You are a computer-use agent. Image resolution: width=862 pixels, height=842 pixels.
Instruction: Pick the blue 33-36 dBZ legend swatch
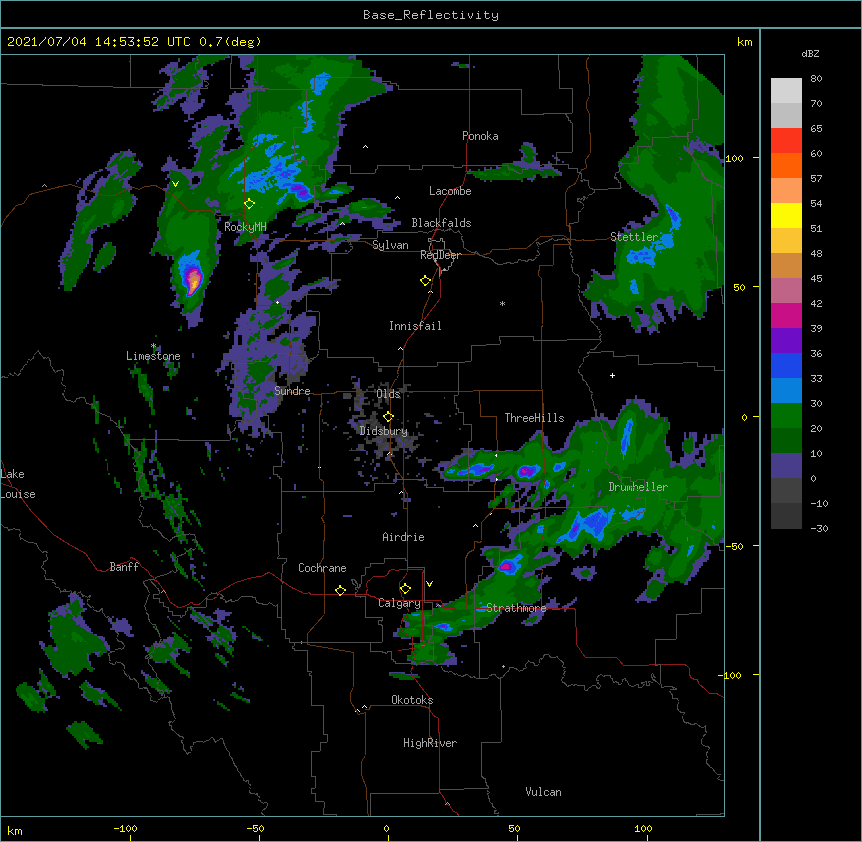coord(786,365)
